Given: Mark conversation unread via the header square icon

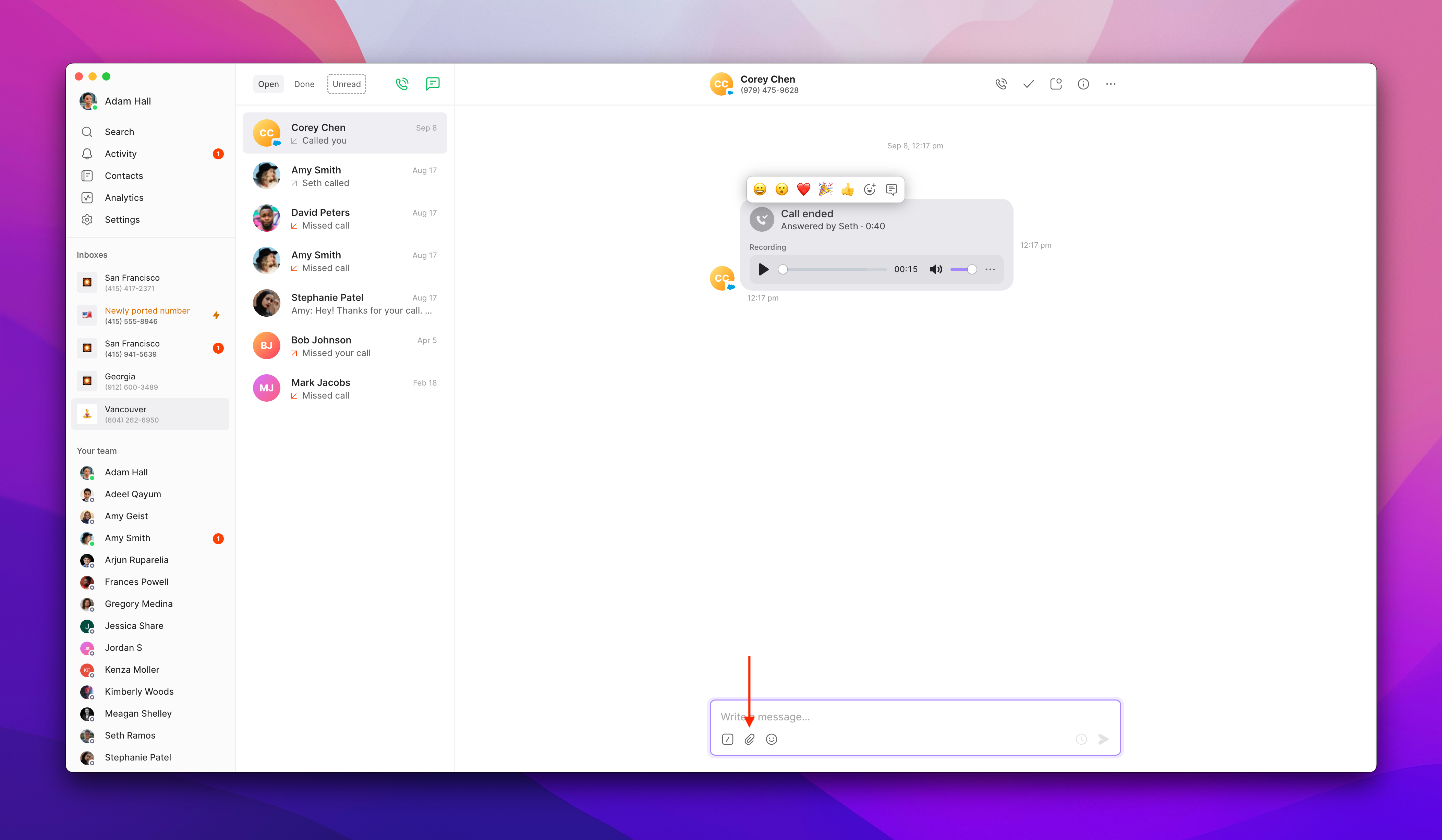Looking at the screenshot, I should pyautogui.click(x=1056, y=84).
